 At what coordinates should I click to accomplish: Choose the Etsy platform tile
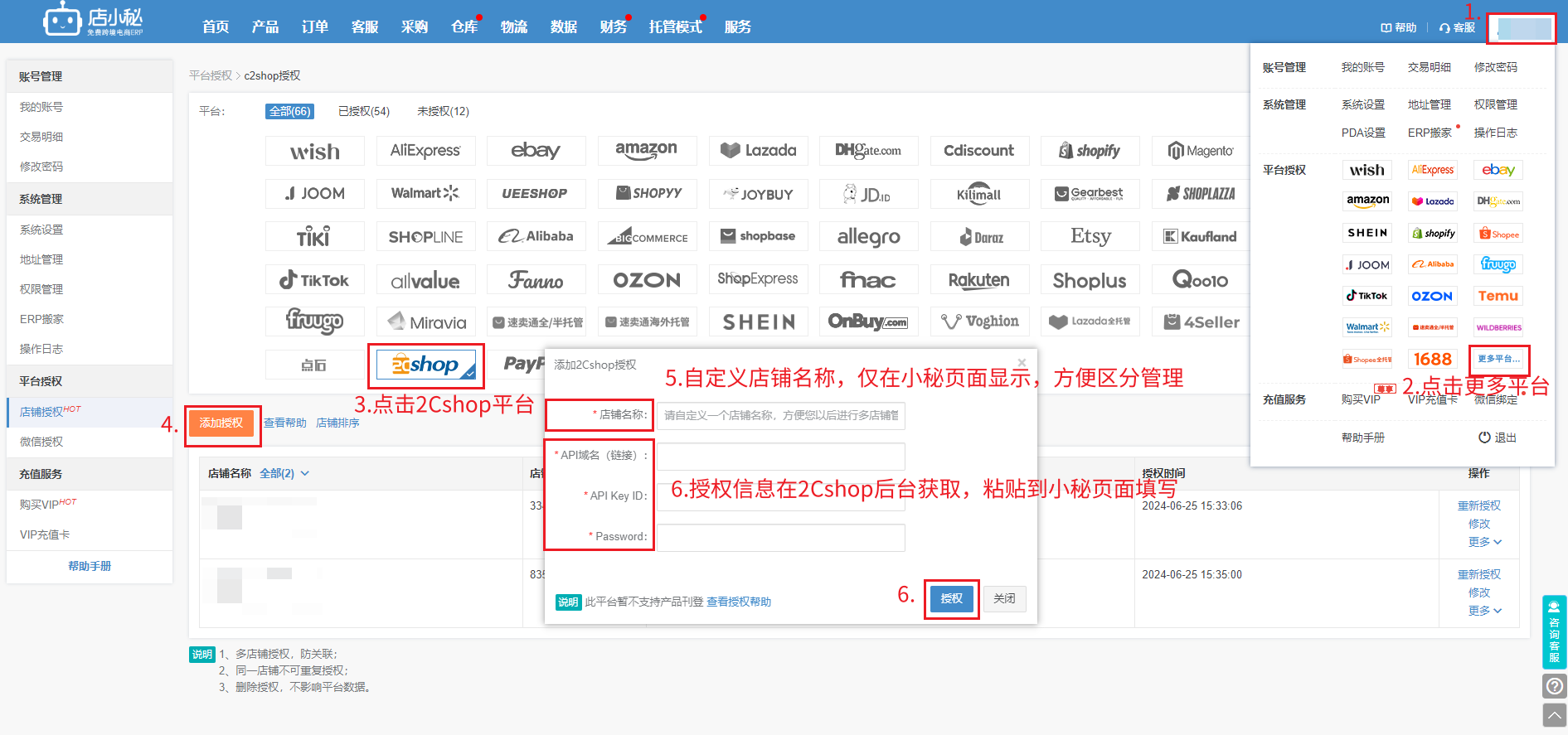[1090, 237]
